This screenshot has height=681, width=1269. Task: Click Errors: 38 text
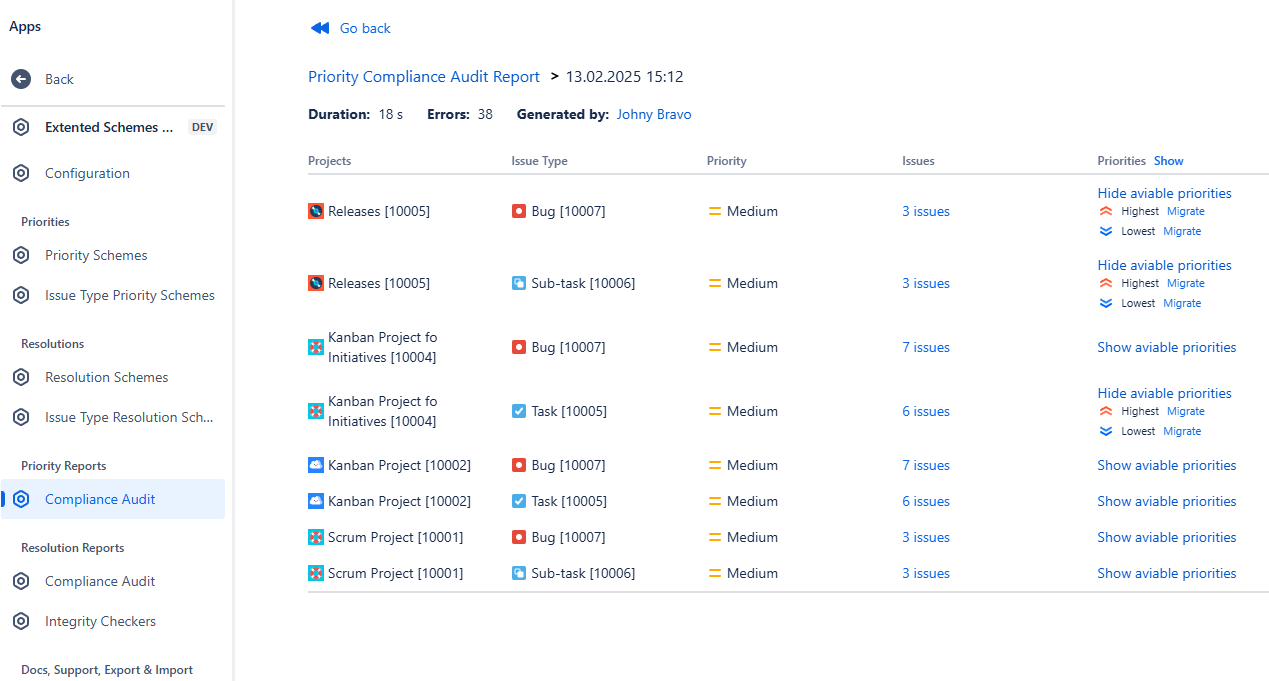pos(460,114)
